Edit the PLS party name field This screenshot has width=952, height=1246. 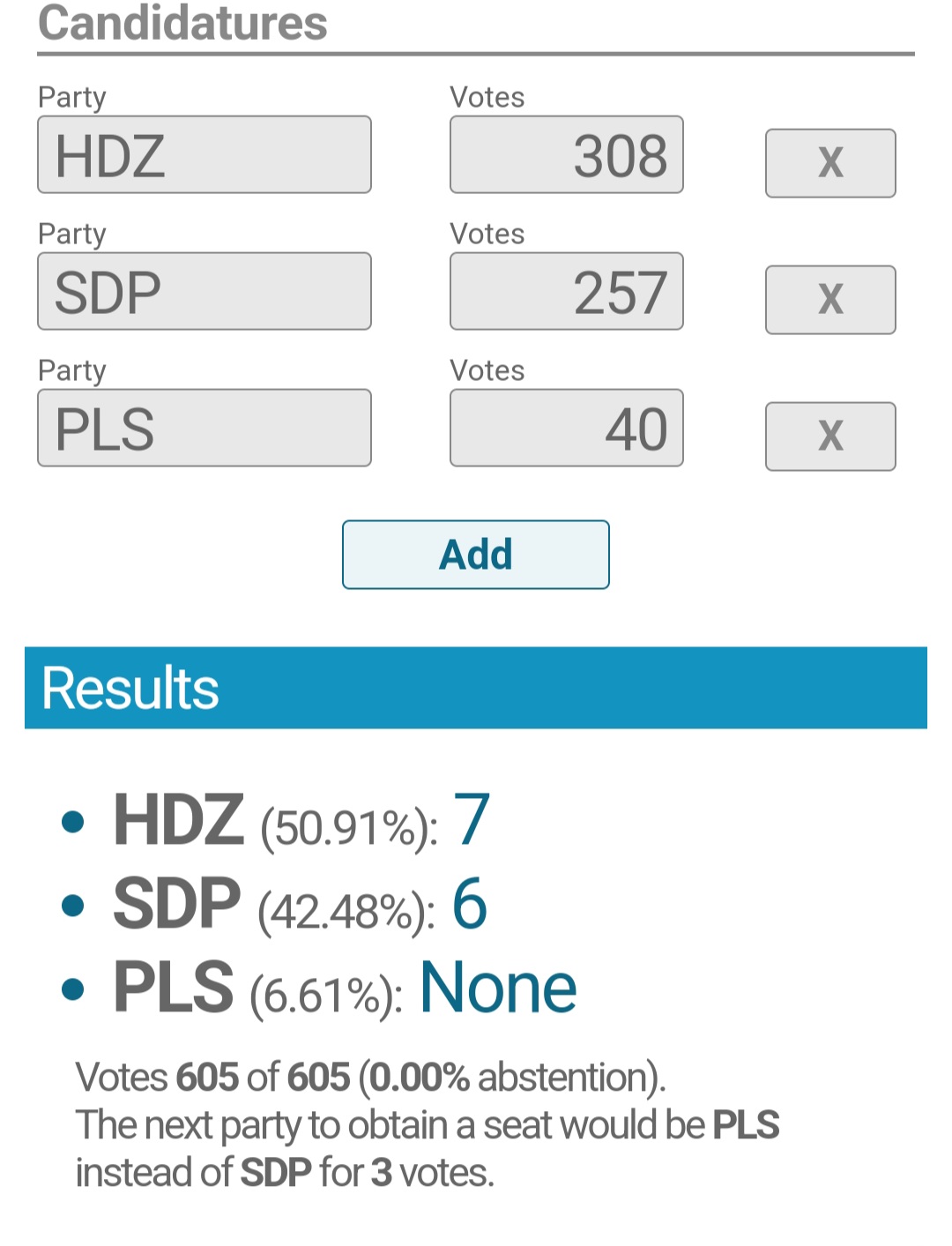coord(205,428)
